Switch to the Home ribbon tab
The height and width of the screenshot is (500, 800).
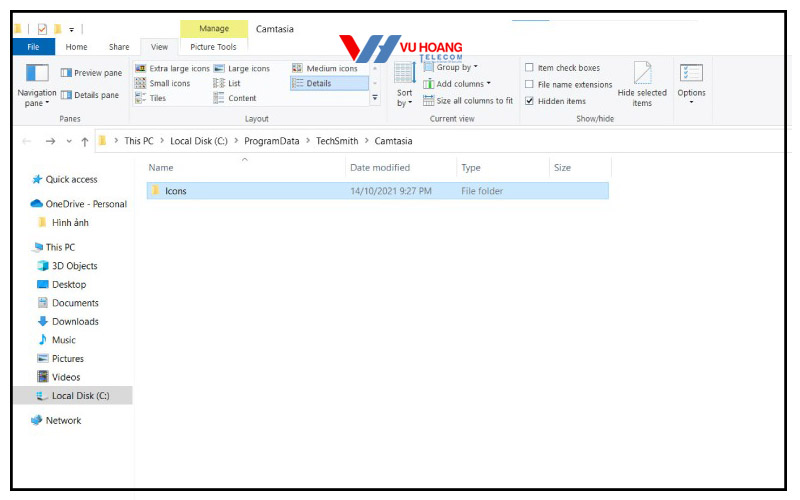(77, 47)
